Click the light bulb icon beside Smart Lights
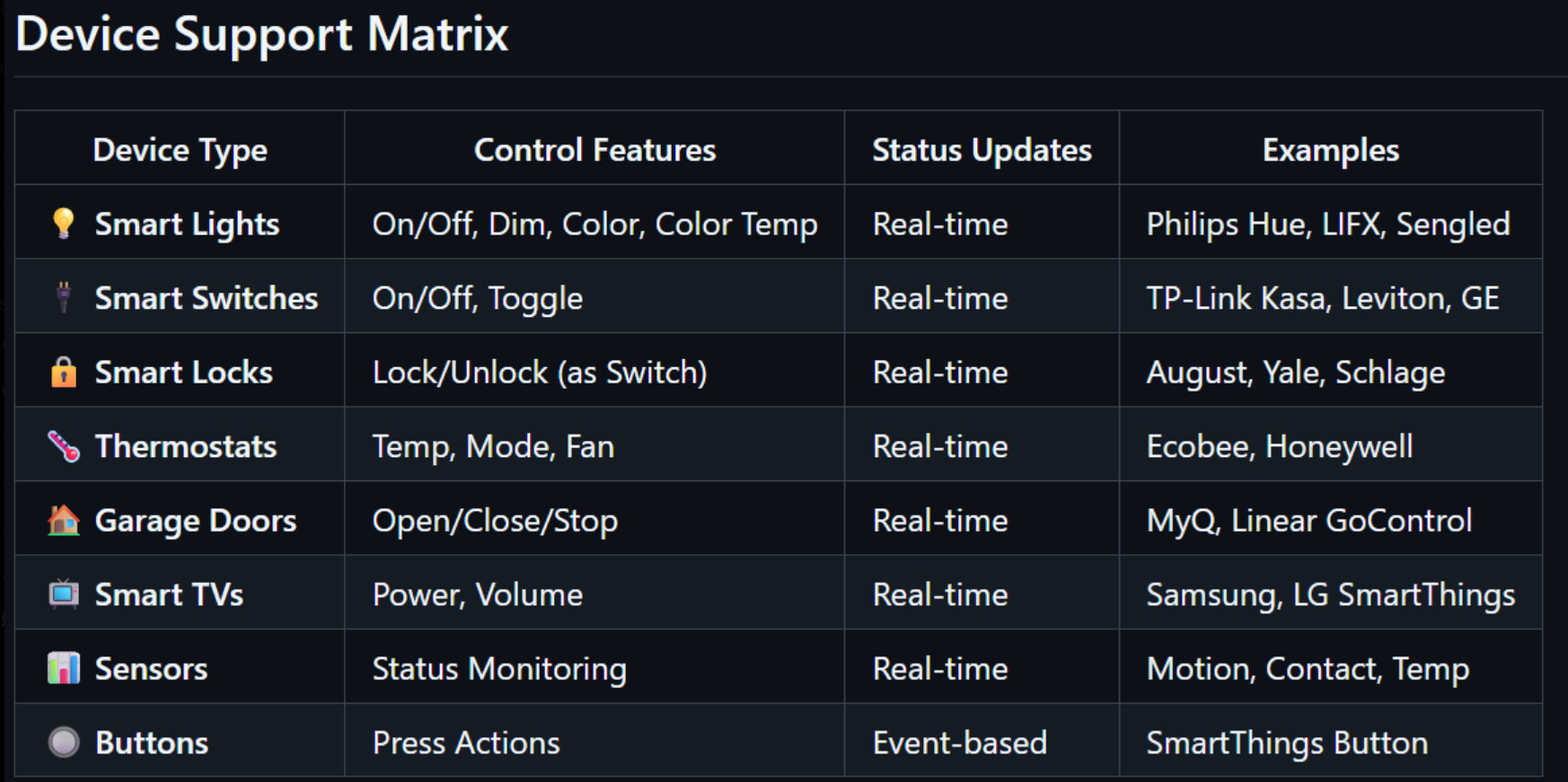This screenshot has height=782, width=1568. [x=63, y=223]
